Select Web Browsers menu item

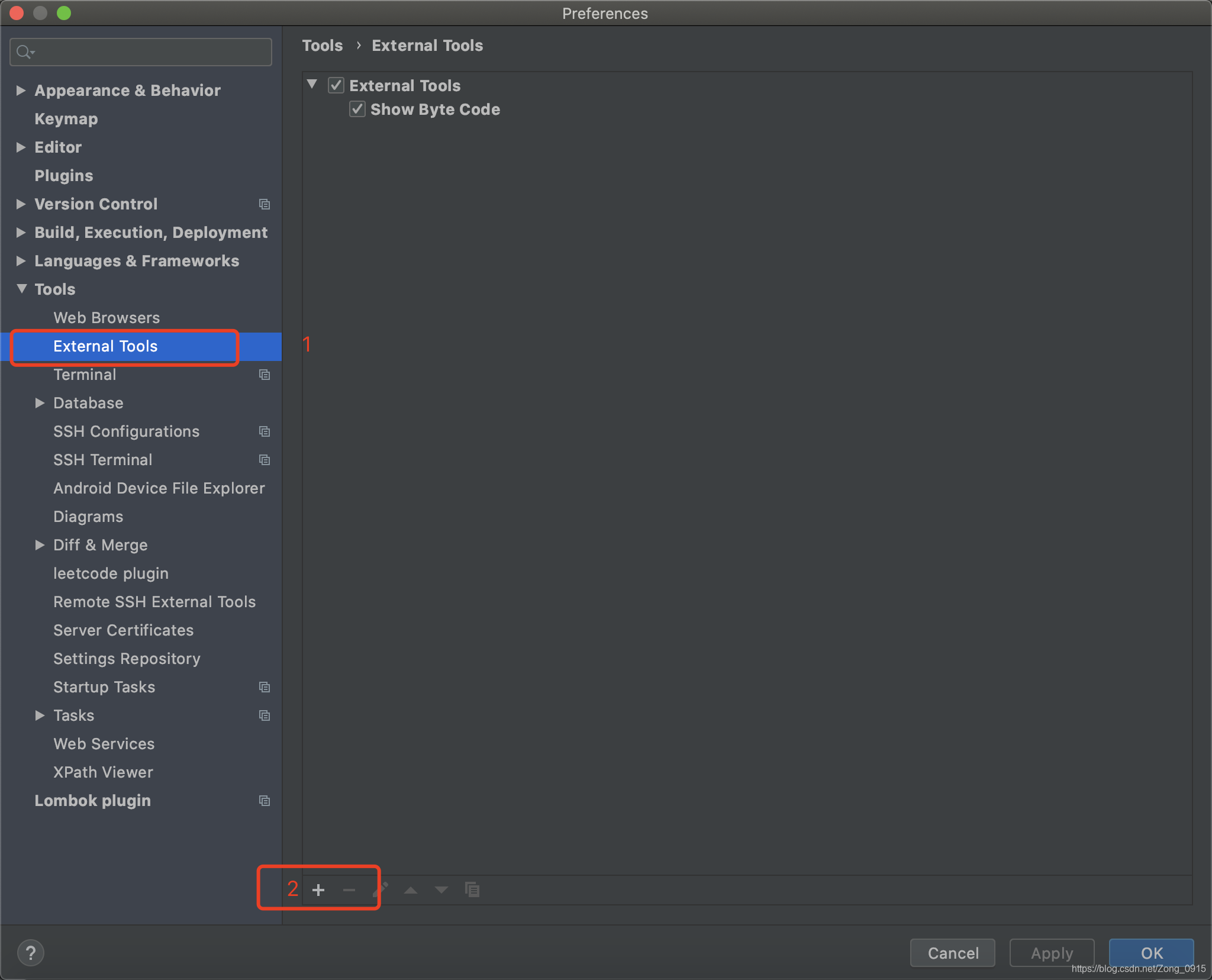point(107,317)
